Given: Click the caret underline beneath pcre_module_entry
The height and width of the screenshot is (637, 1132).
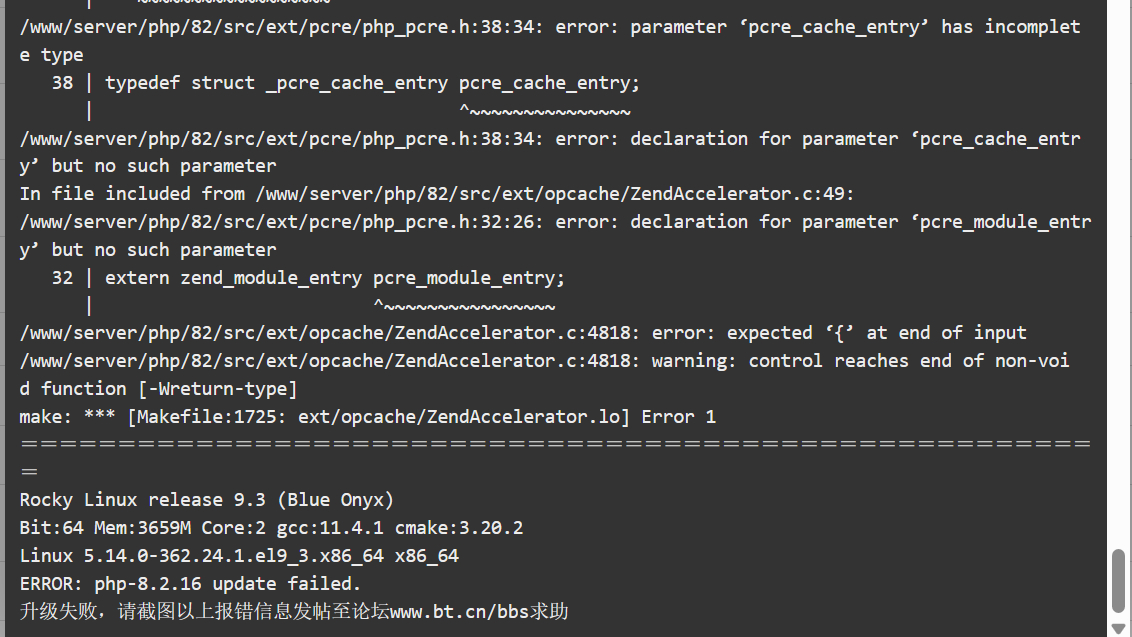Looking at the screenshot, I should point(464,306).
